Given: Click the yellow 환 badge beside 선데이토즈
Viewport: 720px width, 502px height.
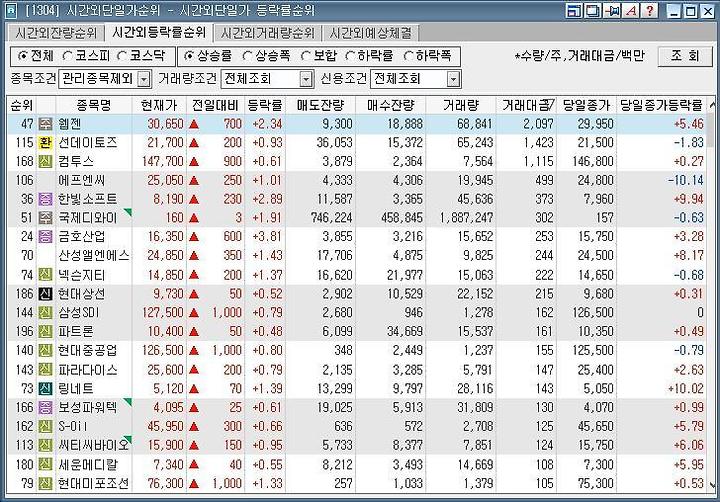Looking at the screenshot, I should coord(45,143).
